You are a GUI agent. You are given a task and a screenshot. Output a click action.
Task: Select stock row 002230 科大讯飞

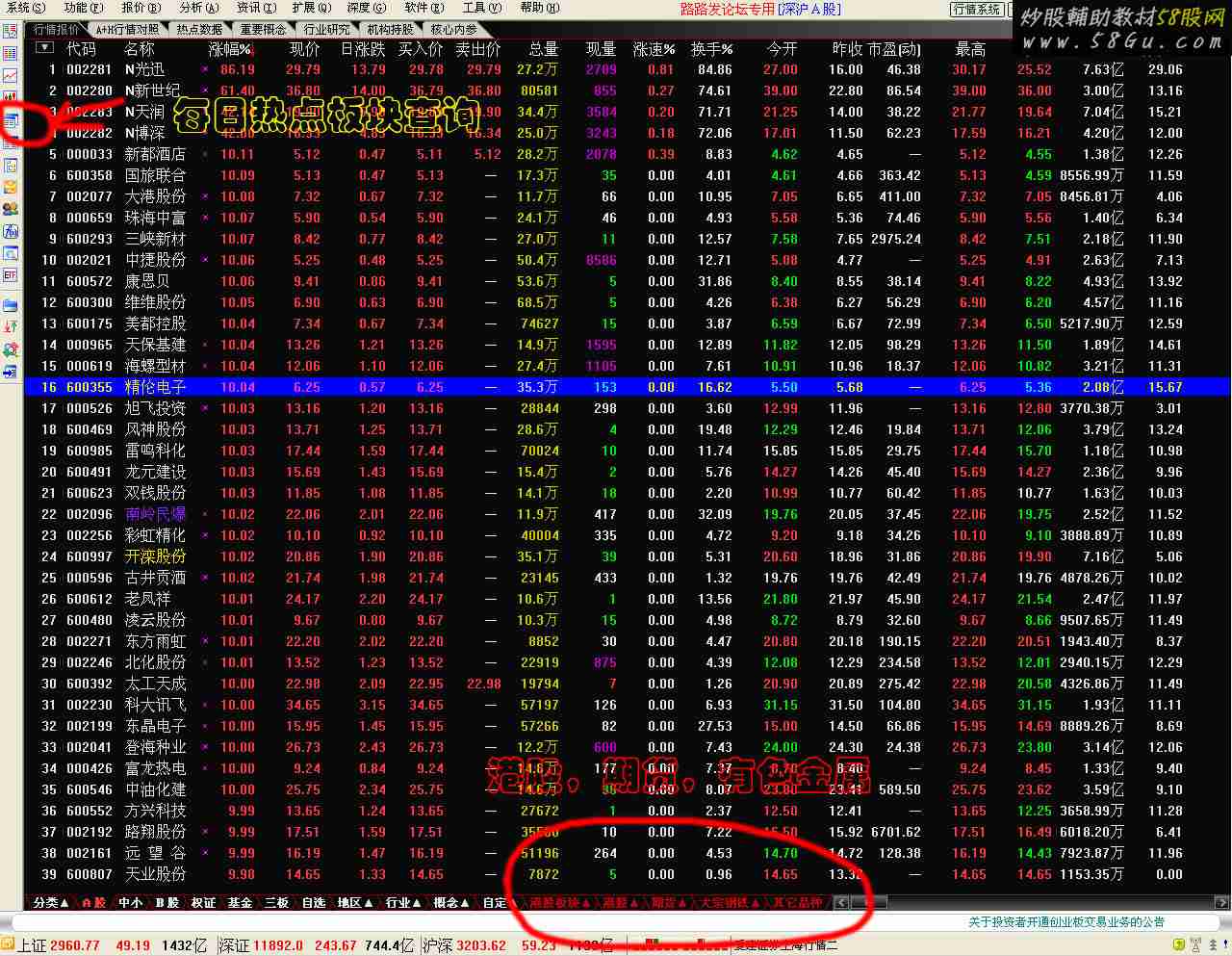628,705
